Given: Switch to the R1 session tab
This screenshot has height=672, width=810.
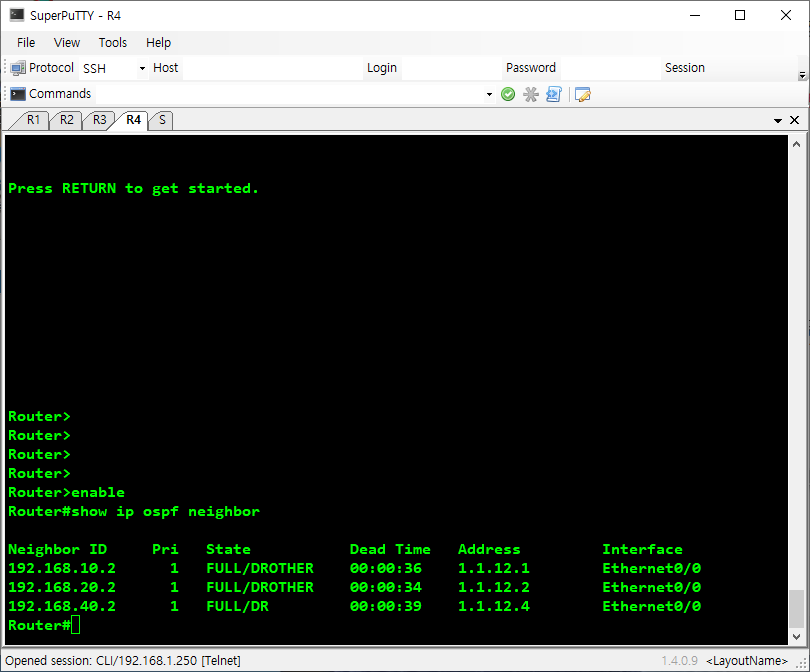Looking at the screenshot, I should click(33, 120).
